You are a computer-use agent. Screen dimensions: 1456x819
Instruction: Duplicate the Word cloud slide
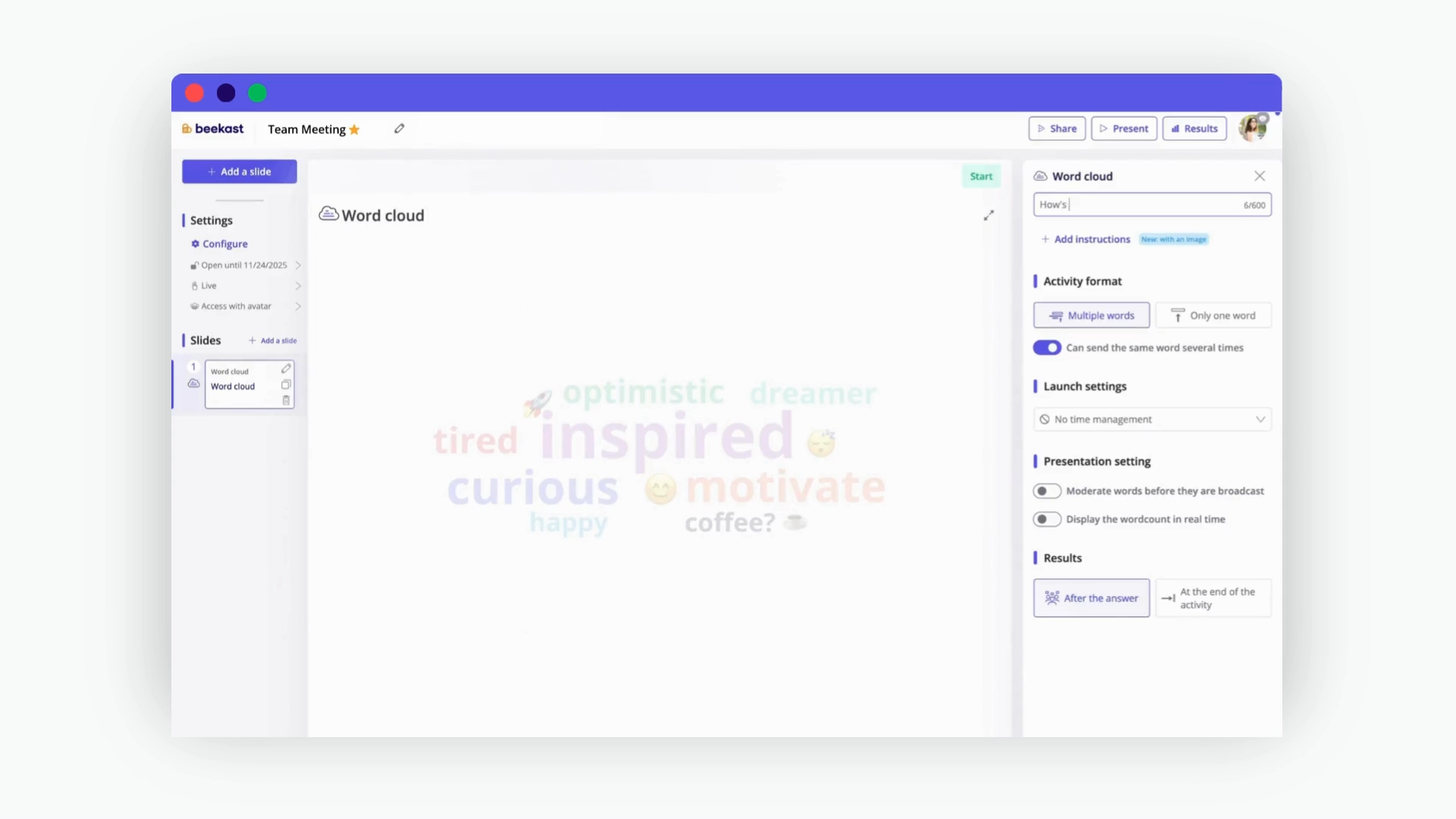286,384
